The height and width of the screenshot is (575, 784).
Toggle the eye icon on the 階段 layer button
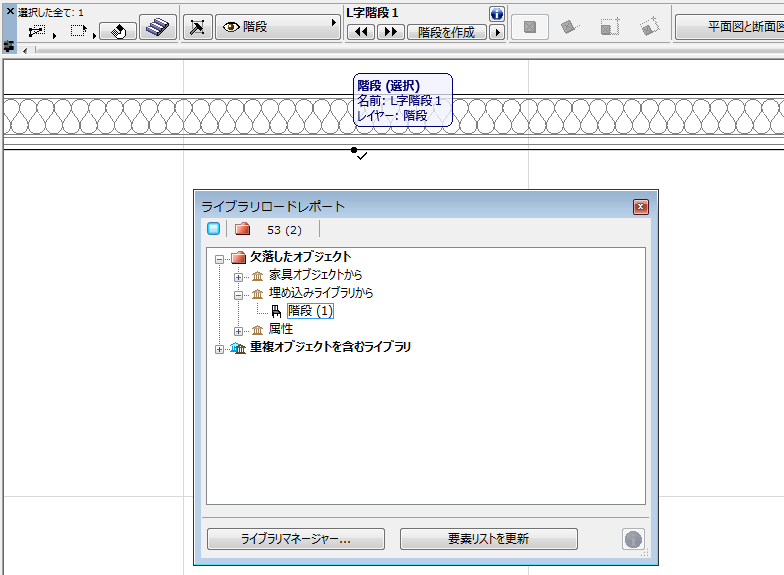coord(230,26)
